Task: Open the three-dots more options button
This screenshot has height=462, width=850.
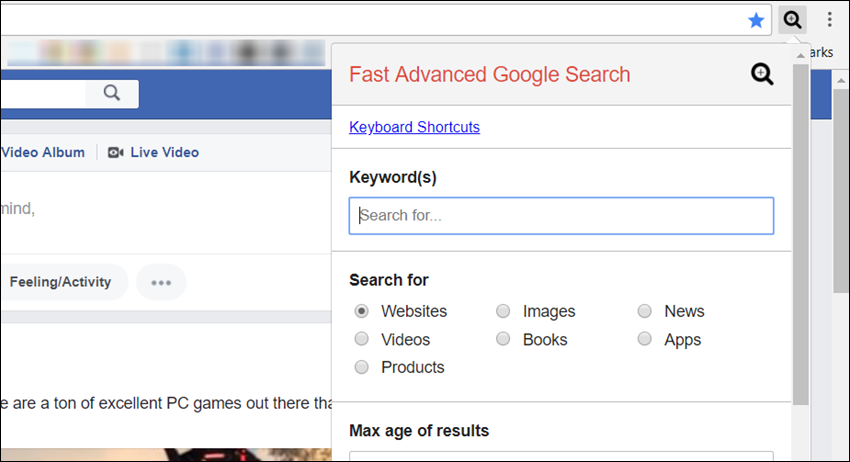Action: tap(161, 282)
